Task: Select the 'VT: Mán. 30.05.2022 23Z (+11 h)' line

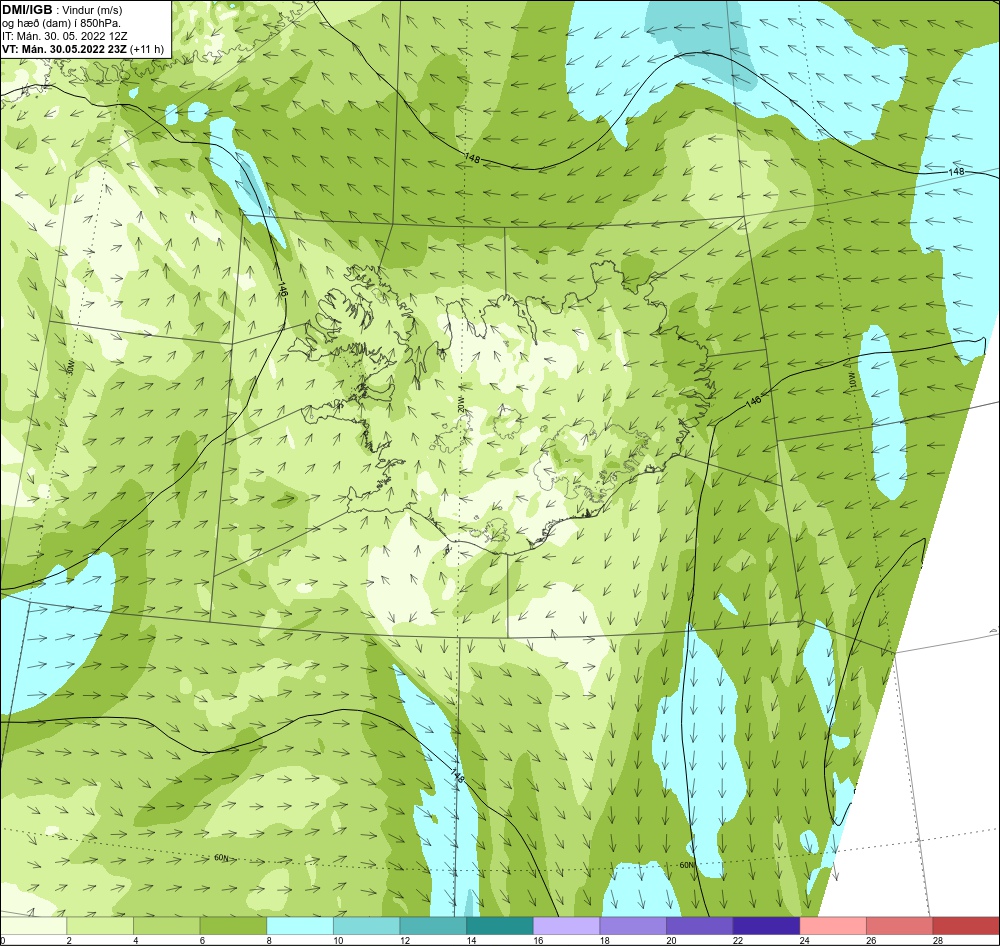Action: pyautogui.click(x=83, y=49)
